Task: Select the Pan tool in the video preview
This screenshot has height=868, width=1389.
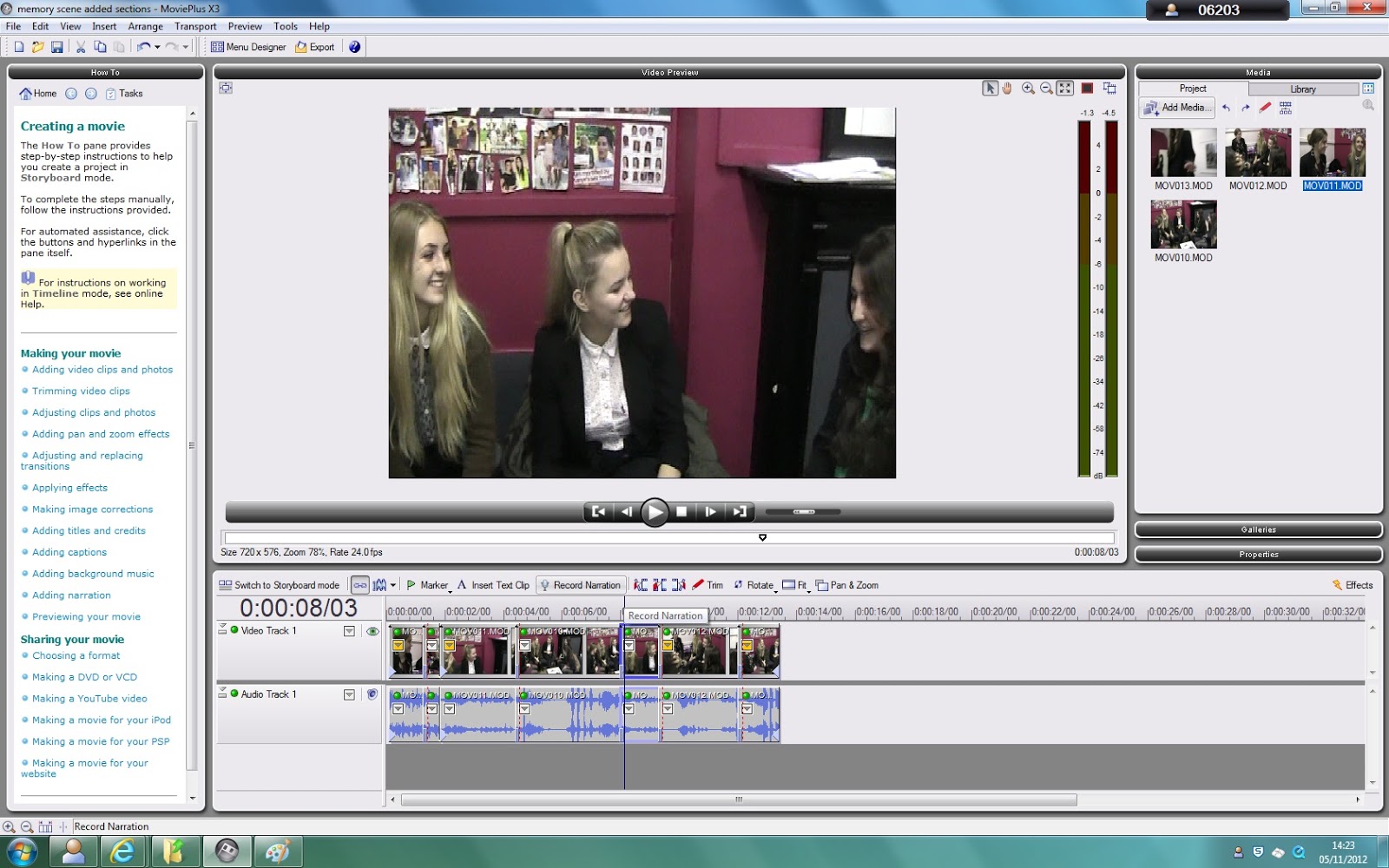Action: pyautogui.click(x=1007, y=89)
